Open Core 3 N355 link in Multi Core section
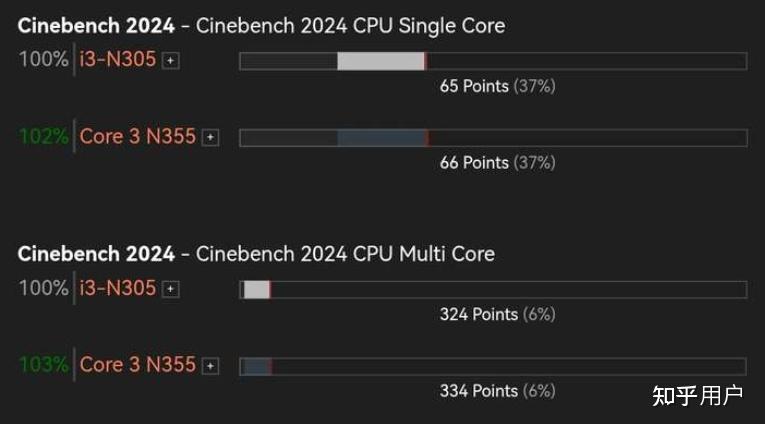765x424 pixels. pyautogui.click(x=138, y=364)
